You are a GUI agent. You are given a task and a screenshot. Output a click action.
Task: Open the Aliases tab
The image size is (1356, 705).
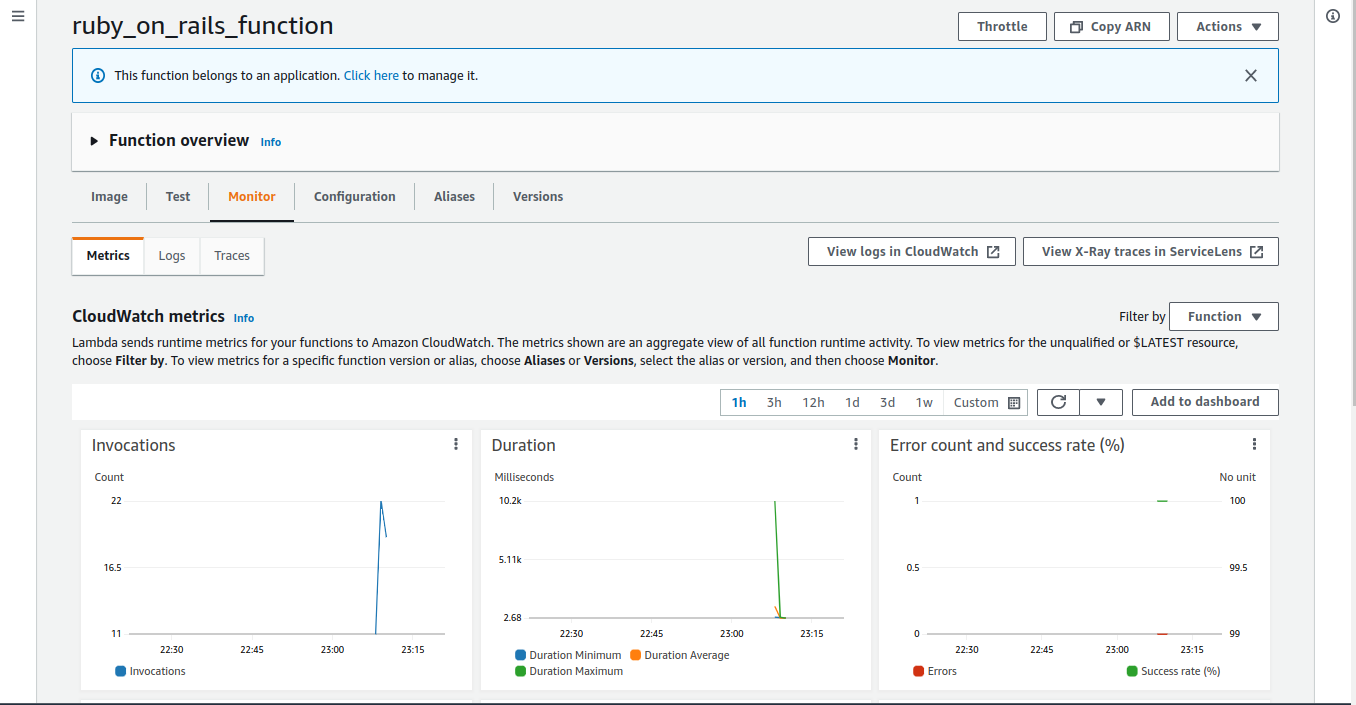tap(454, 197)
